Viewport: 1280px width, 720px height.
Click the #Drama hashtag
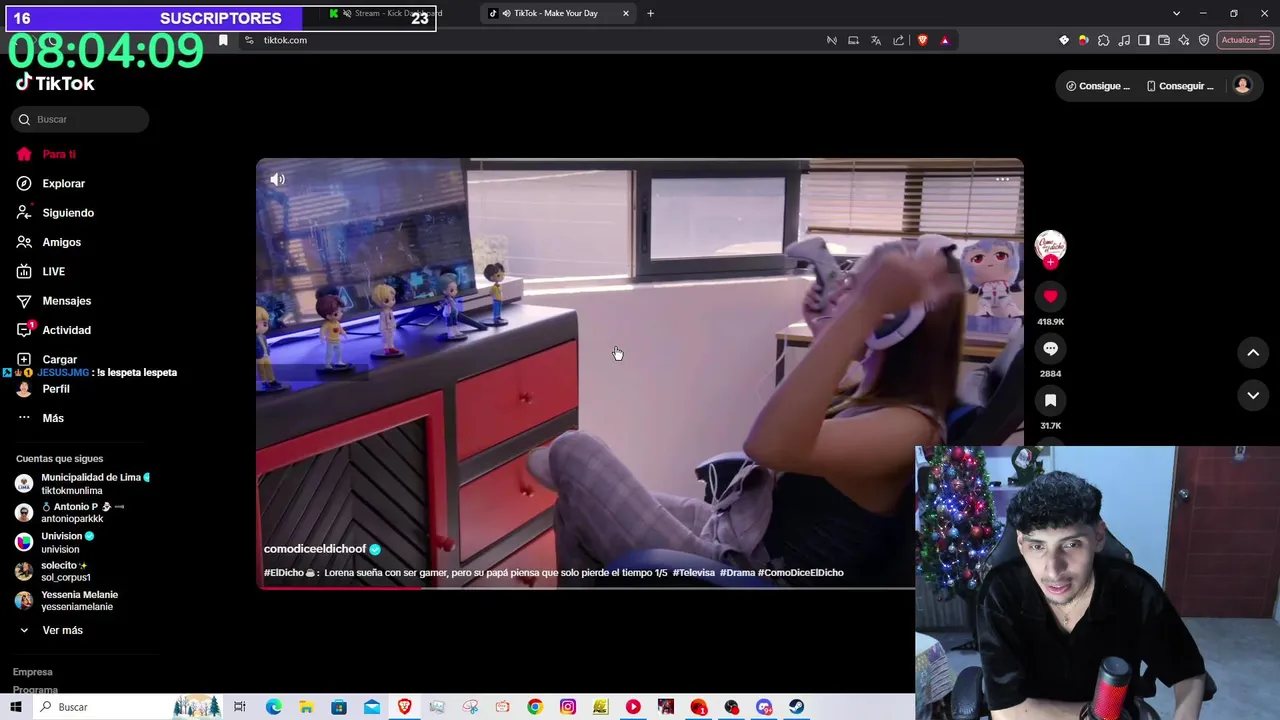coord(737,573)
